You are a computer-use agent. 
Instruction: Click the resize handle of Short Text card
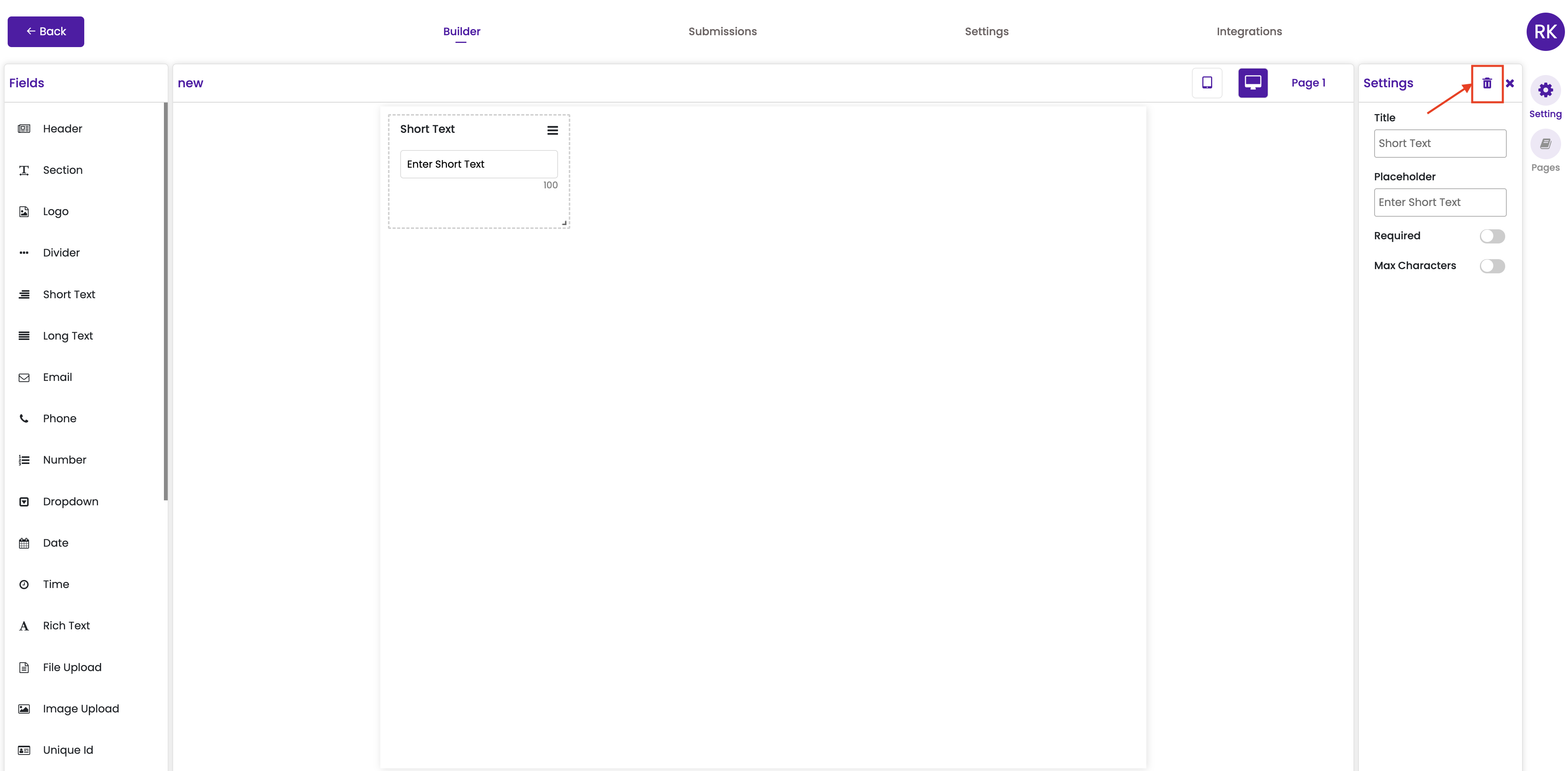564,223
